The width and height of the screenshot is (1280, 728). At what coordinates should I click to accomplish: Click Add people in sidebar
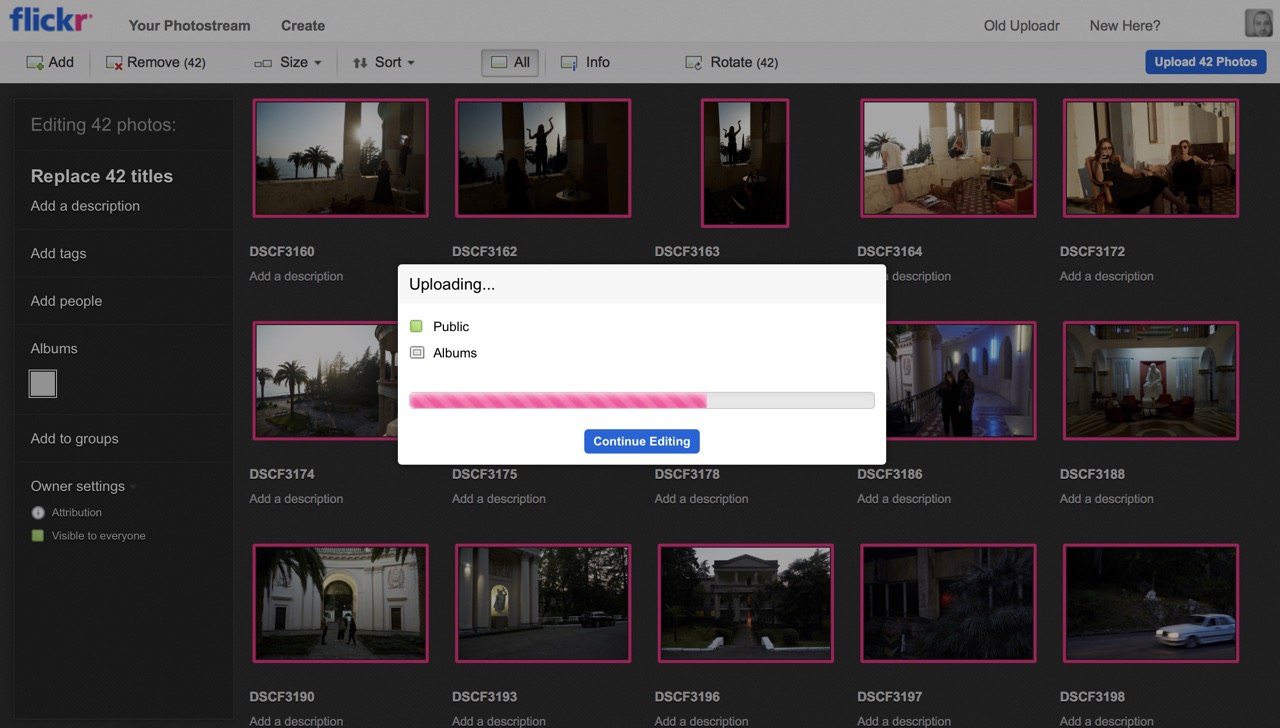[66, 301]
